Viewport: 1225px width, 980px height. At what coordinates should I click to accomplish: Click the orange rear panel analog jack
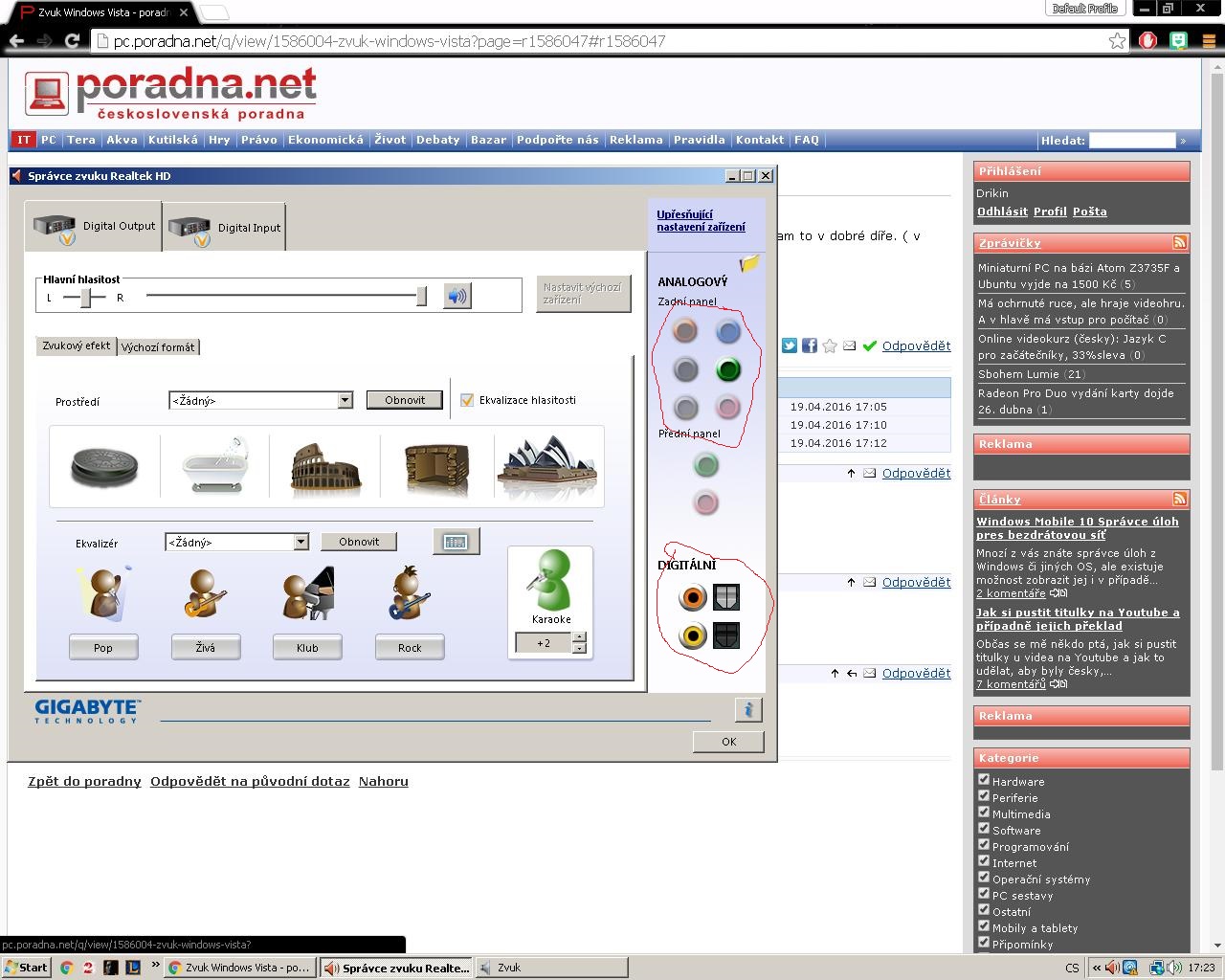[684, 331]
